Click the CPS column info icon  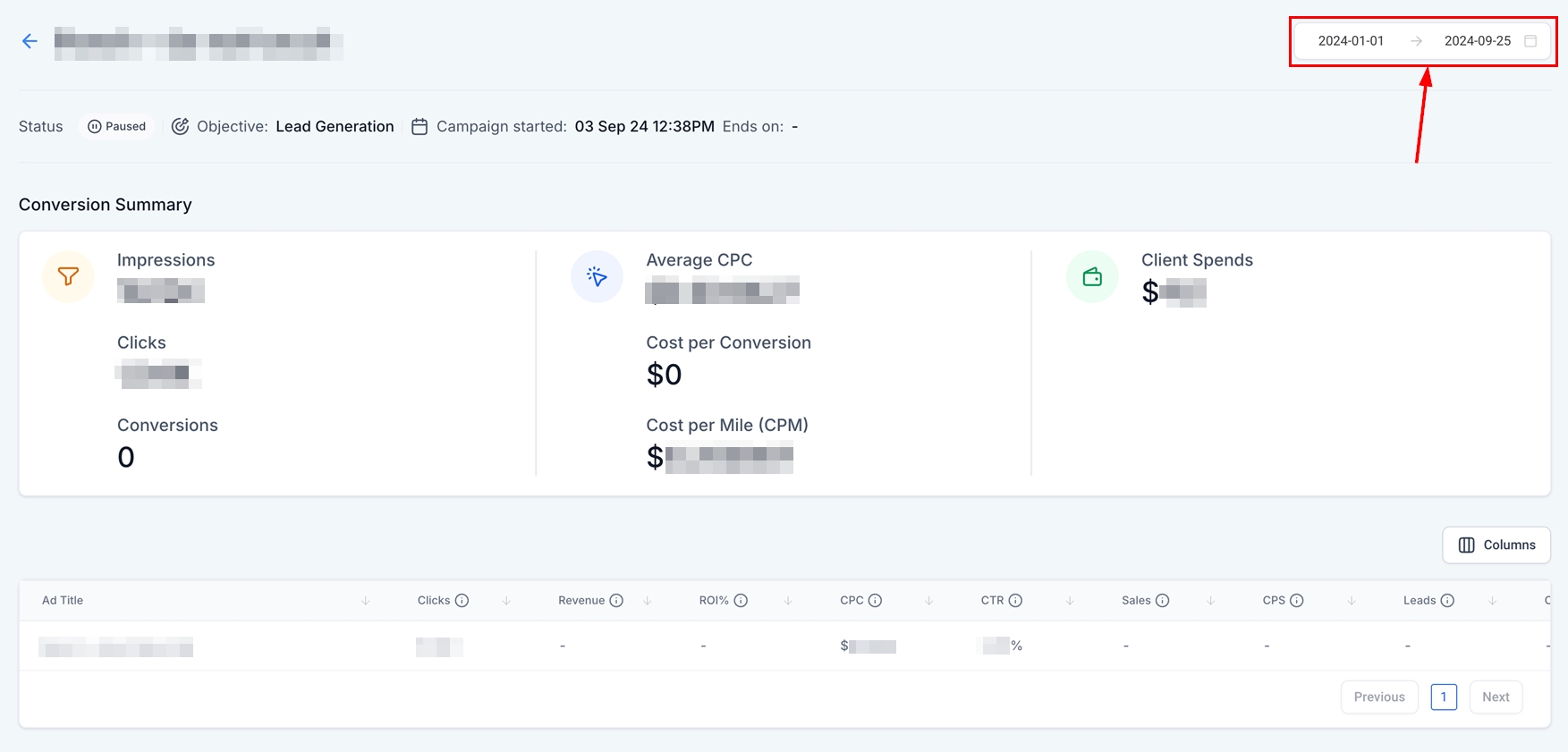[x=1296, y=601]
